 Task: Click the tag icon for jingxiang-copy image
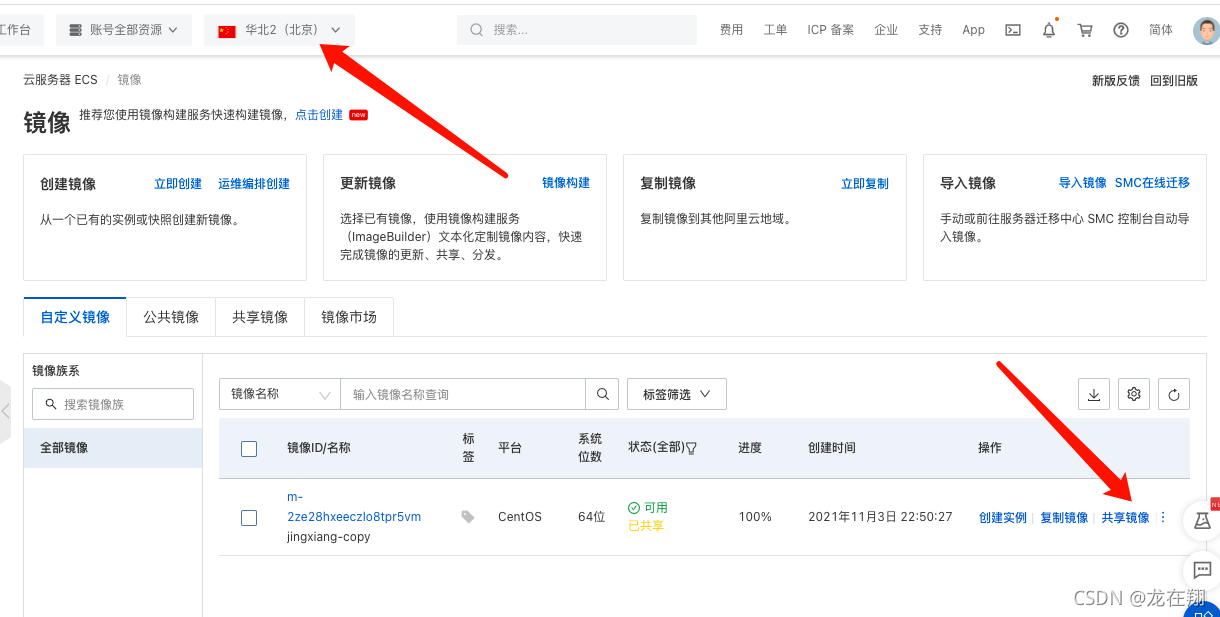(x=468, y=517)
